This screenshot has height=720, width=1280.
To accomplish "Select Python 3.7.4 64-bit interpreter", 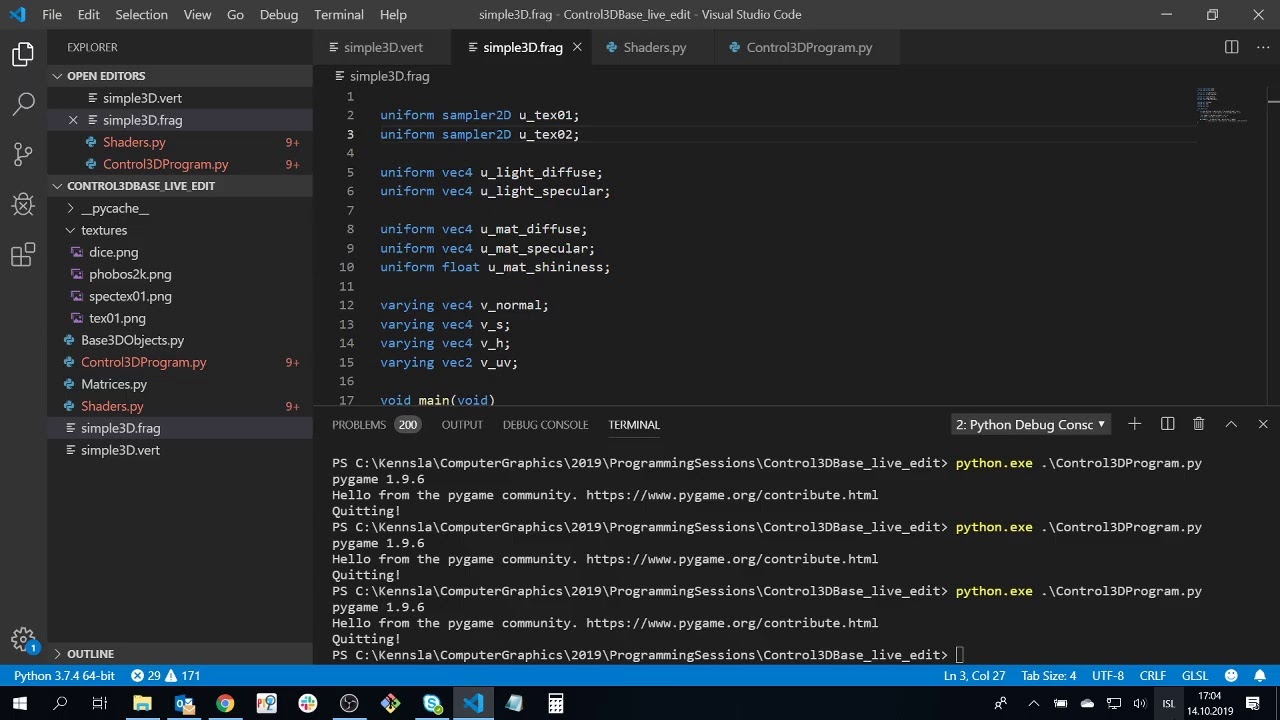I will (64, 676).
